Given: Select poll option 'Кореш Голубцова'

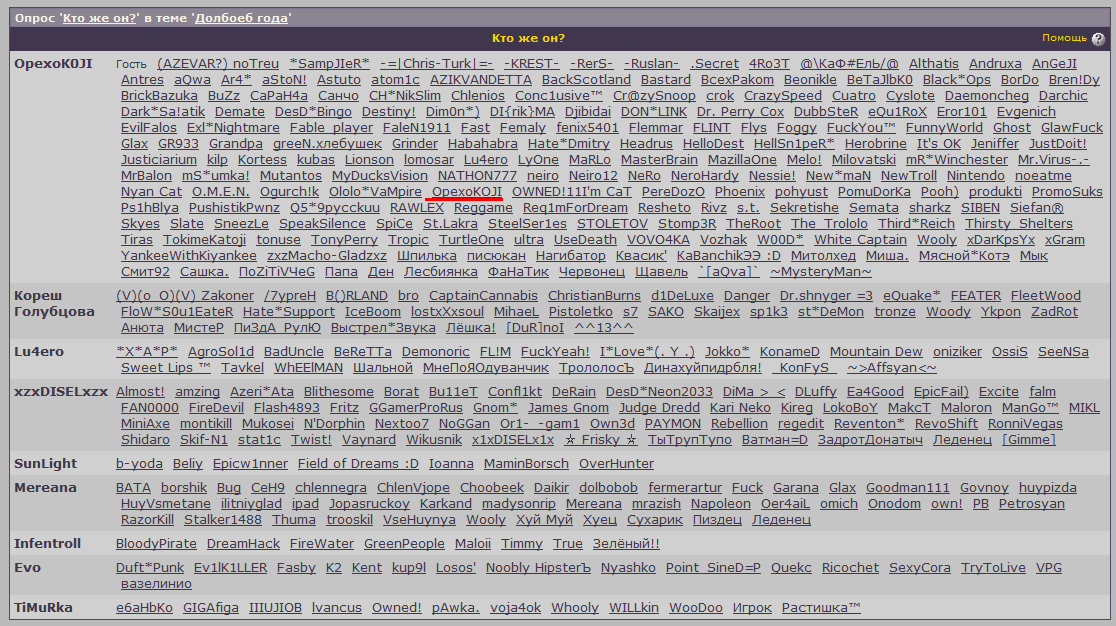Looking at the screenshot, I should pos(54,303).
